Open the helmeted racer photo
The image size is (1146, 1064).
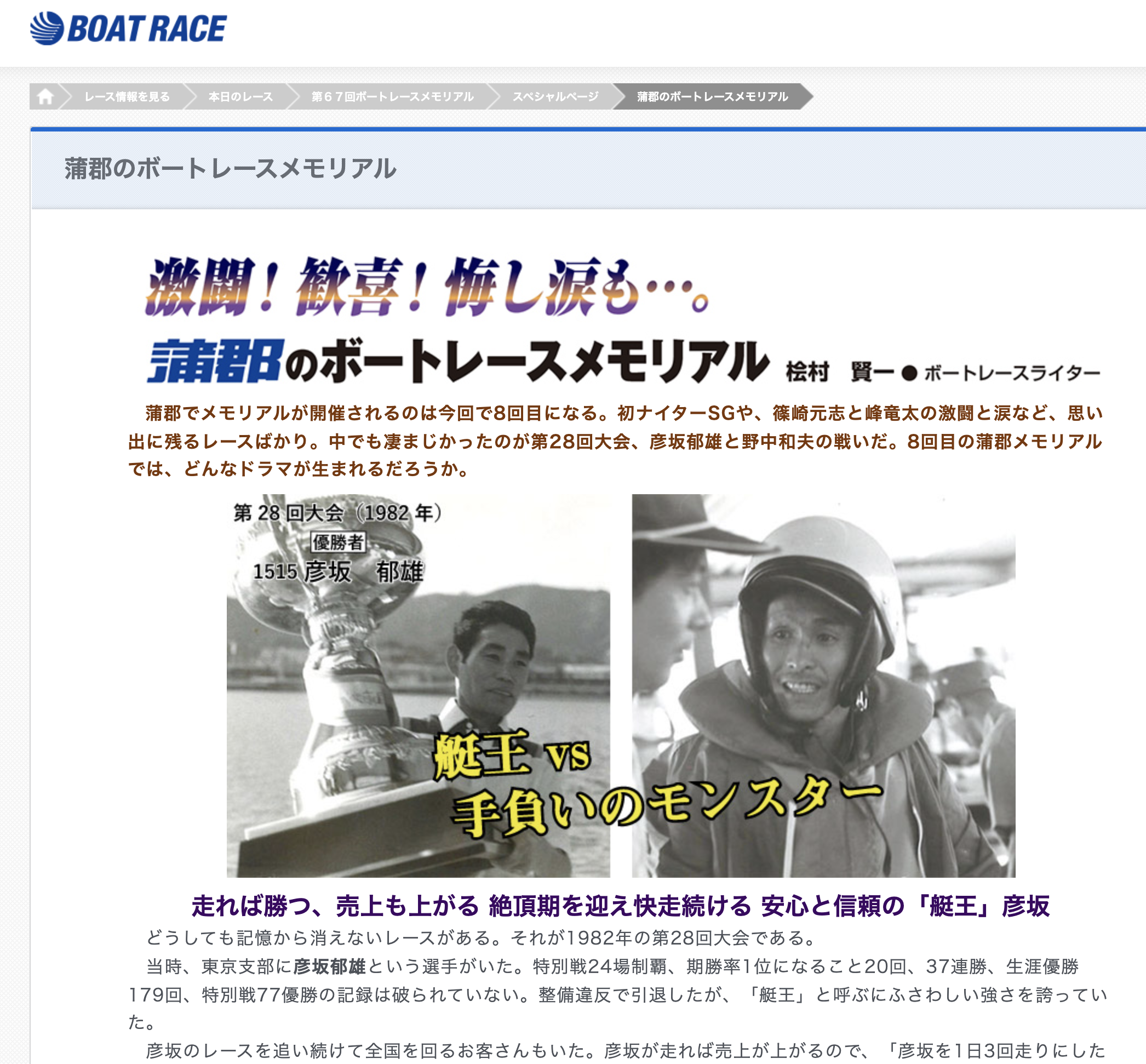pyautogui.click(x=824, y=685)
